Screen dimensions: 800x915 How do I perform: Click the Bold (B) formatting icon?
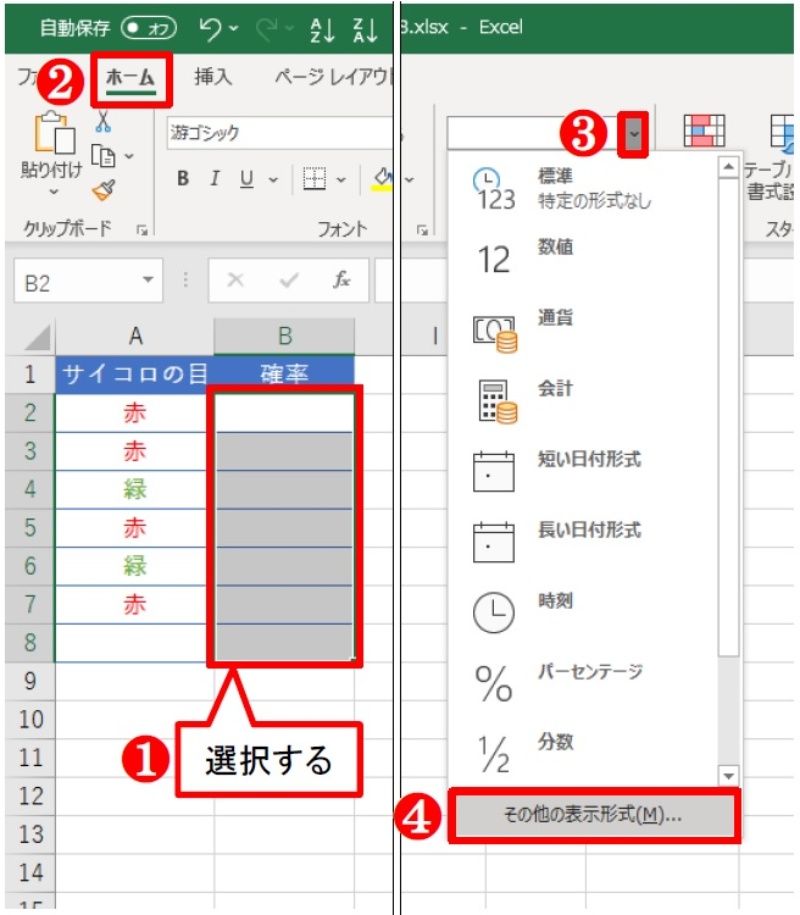[183, 179]
